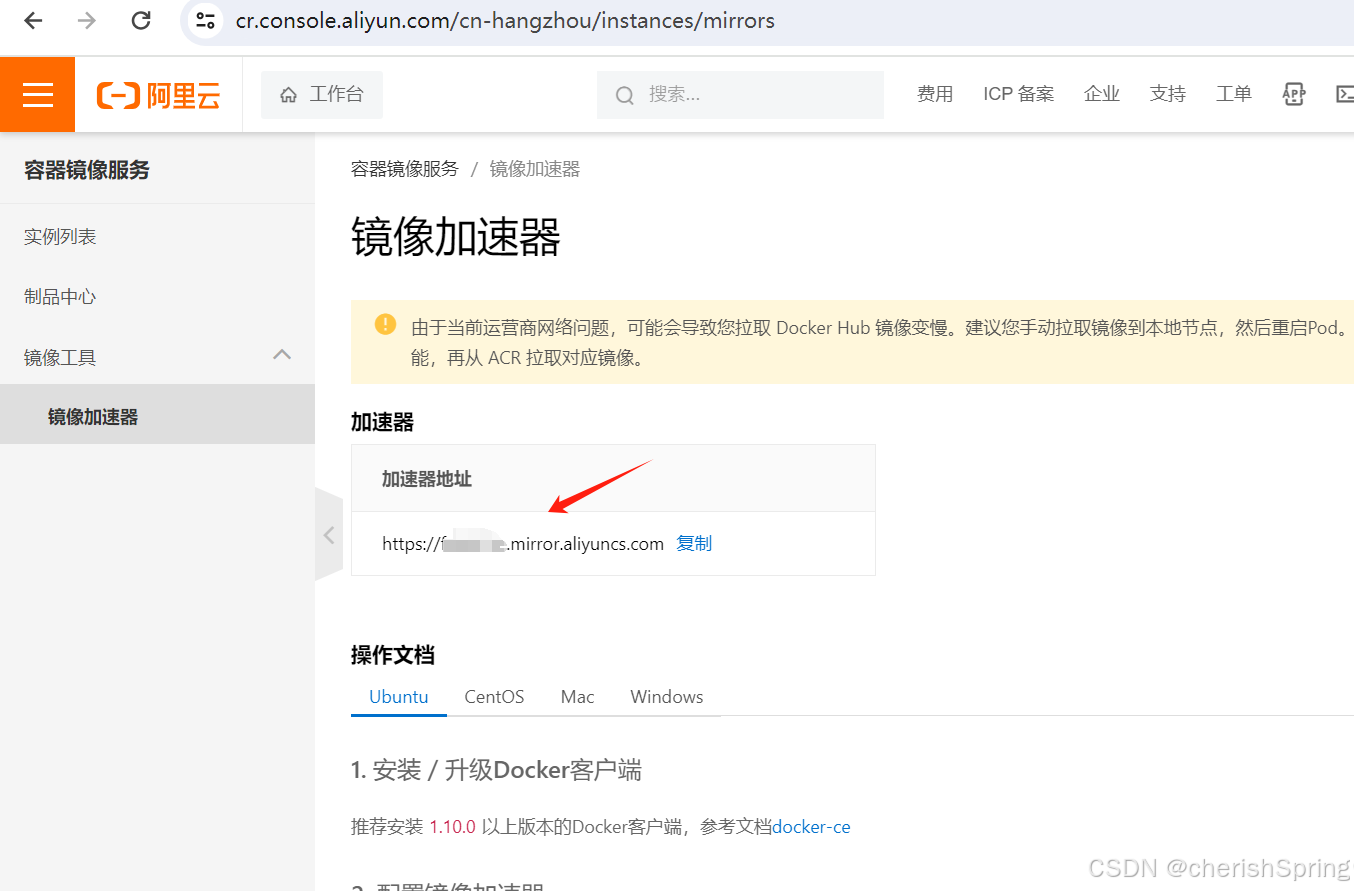This screenshot has width=1354, height=891.
Task: Select 制品中心 in sidebar
Action: (157, 297)
